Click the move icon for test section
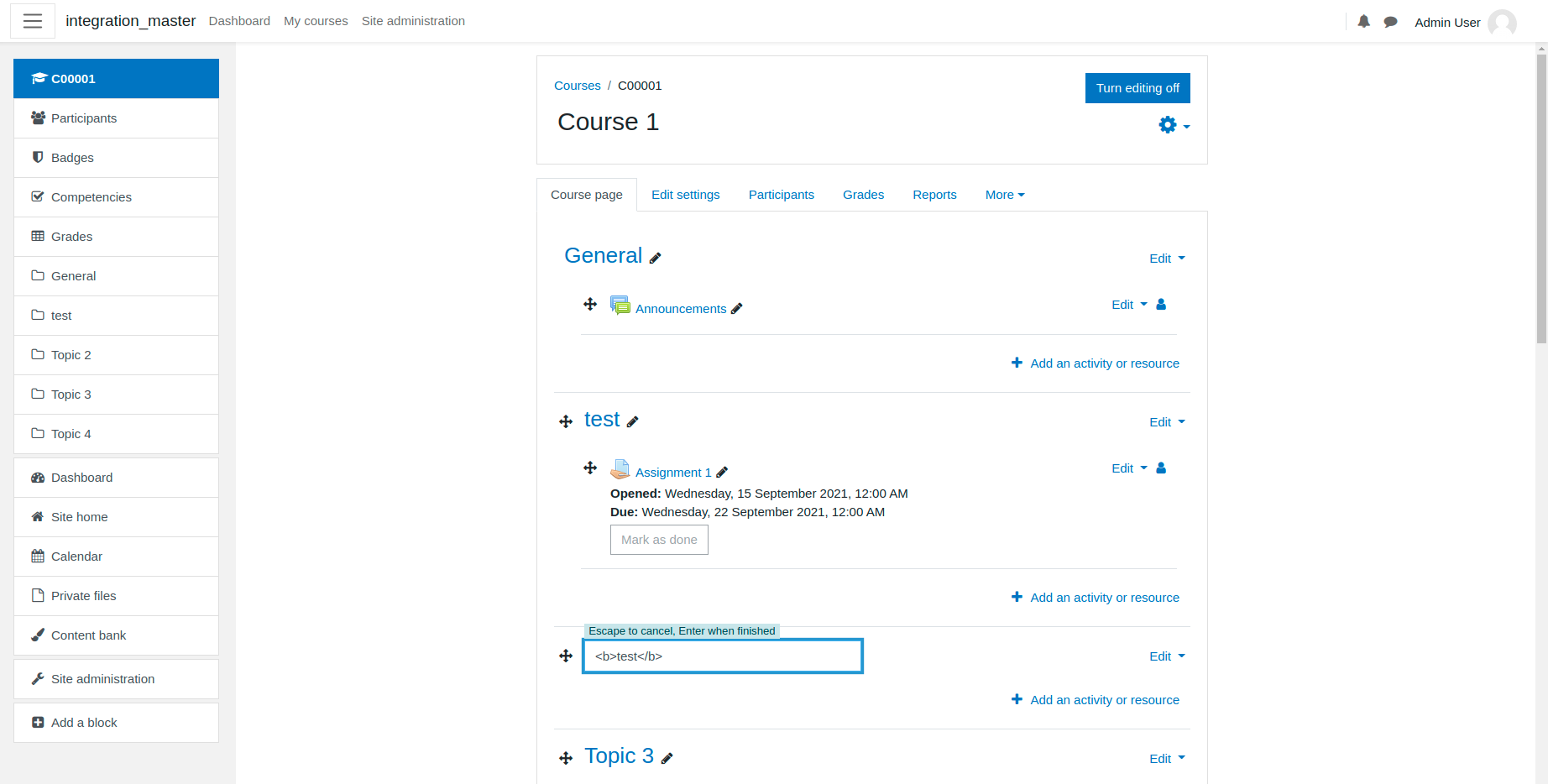Screen dimensions: 1548x784 pos(566,421)
